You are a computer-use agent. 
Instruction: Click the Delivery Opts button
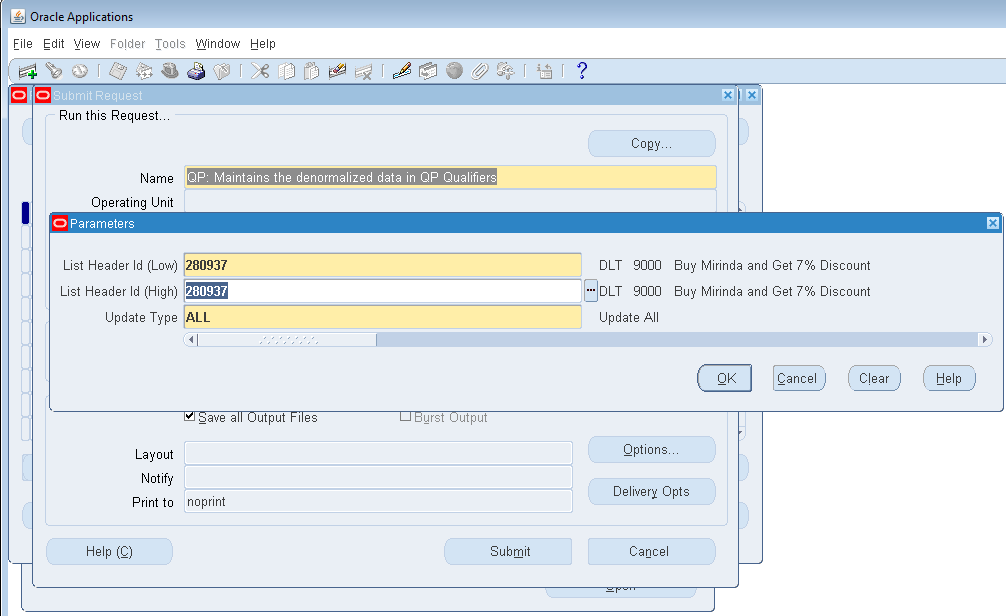pos(651,491)
